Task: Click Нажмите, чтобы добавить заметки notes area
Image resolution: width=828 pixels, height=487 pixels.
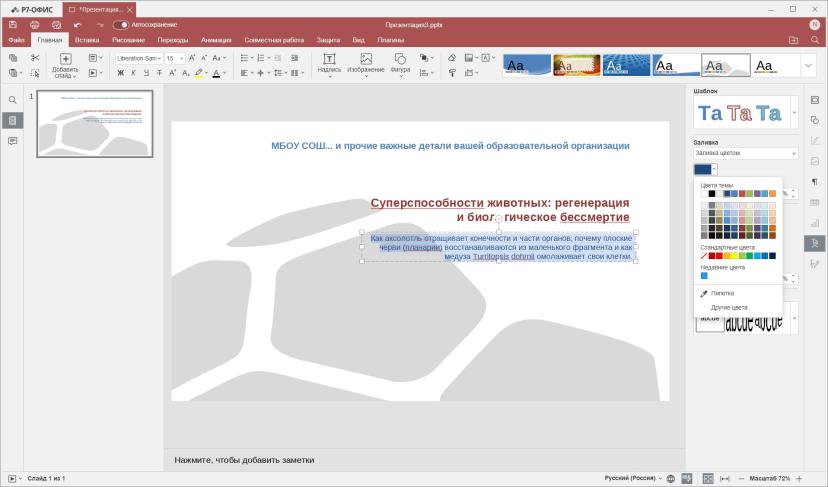Action: tap(244, 460)
